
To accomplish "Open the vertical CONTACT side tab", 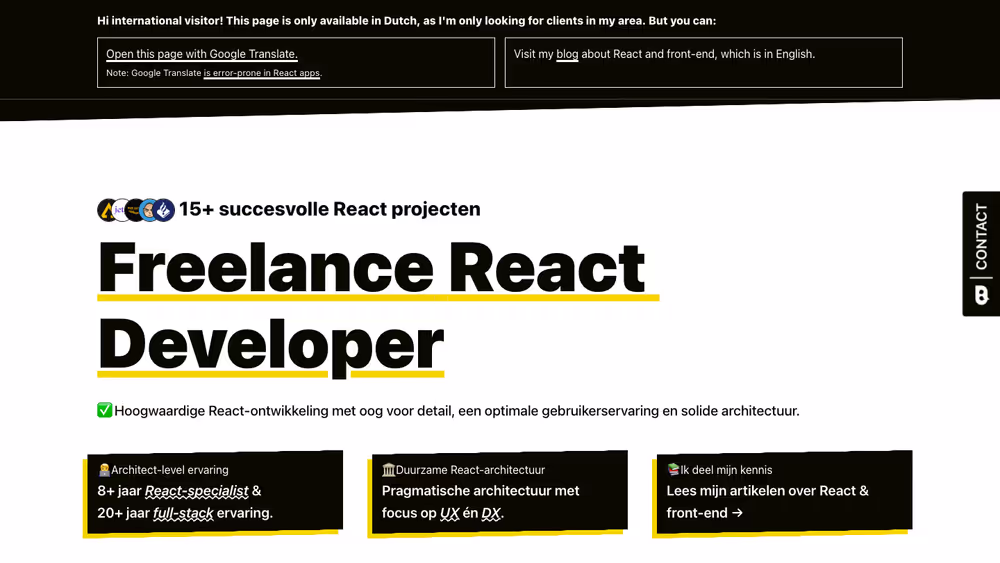I will pos(981,253).
